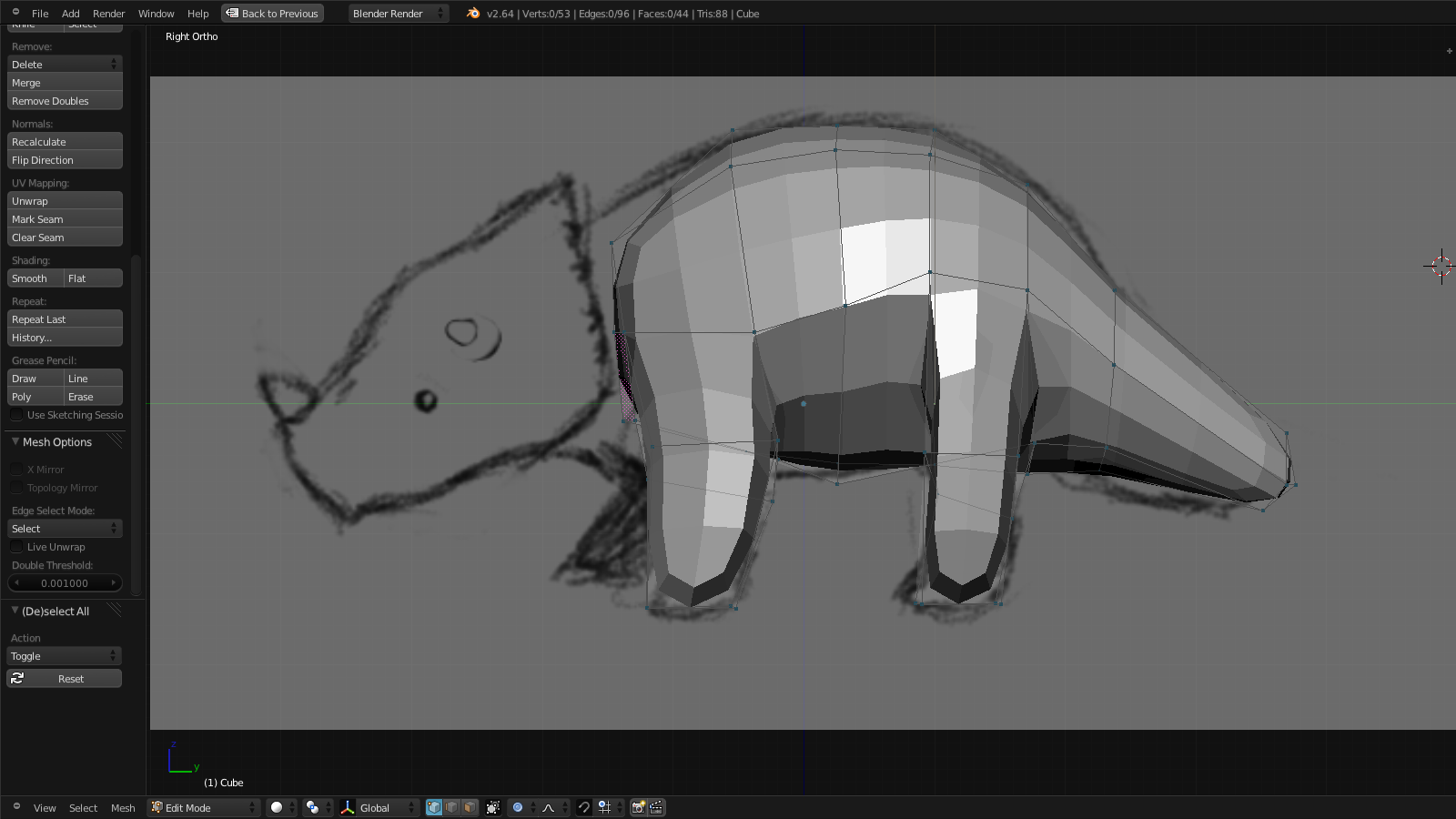
Task: Click the Back to Previous button
Action: 272,14
